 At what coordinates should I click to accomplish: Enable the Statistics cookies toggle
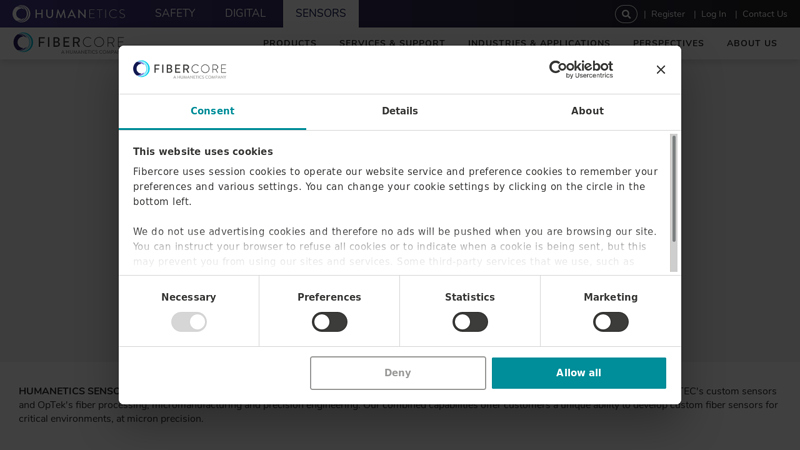pyautogui.click(x=470, y=322)
